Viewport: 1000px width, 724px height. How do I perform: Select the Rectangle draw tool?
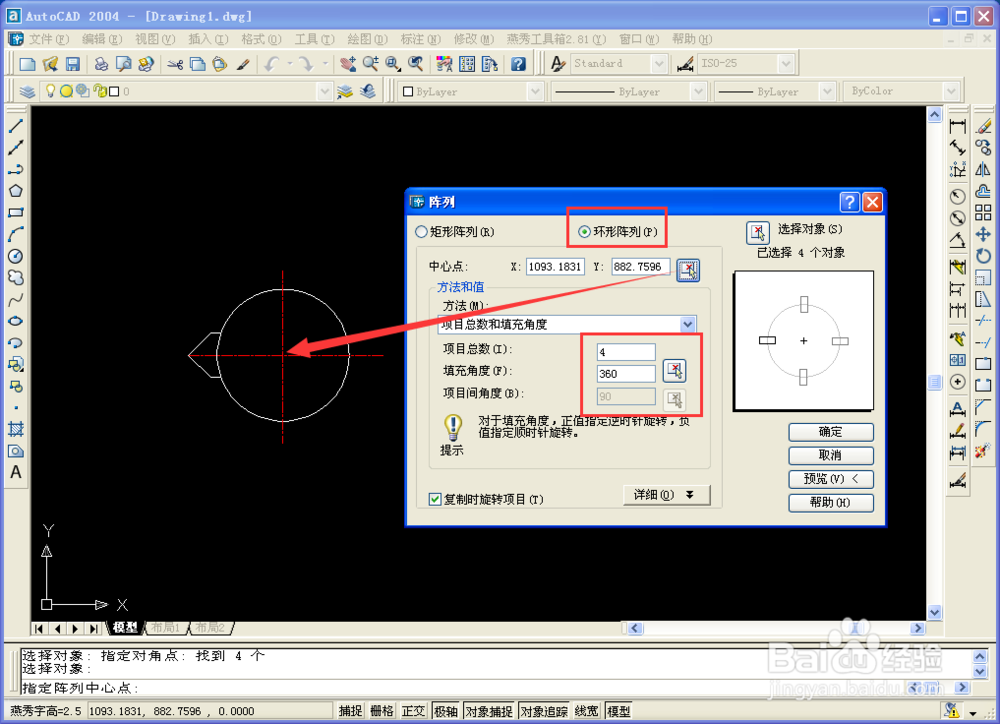(16, 212)
